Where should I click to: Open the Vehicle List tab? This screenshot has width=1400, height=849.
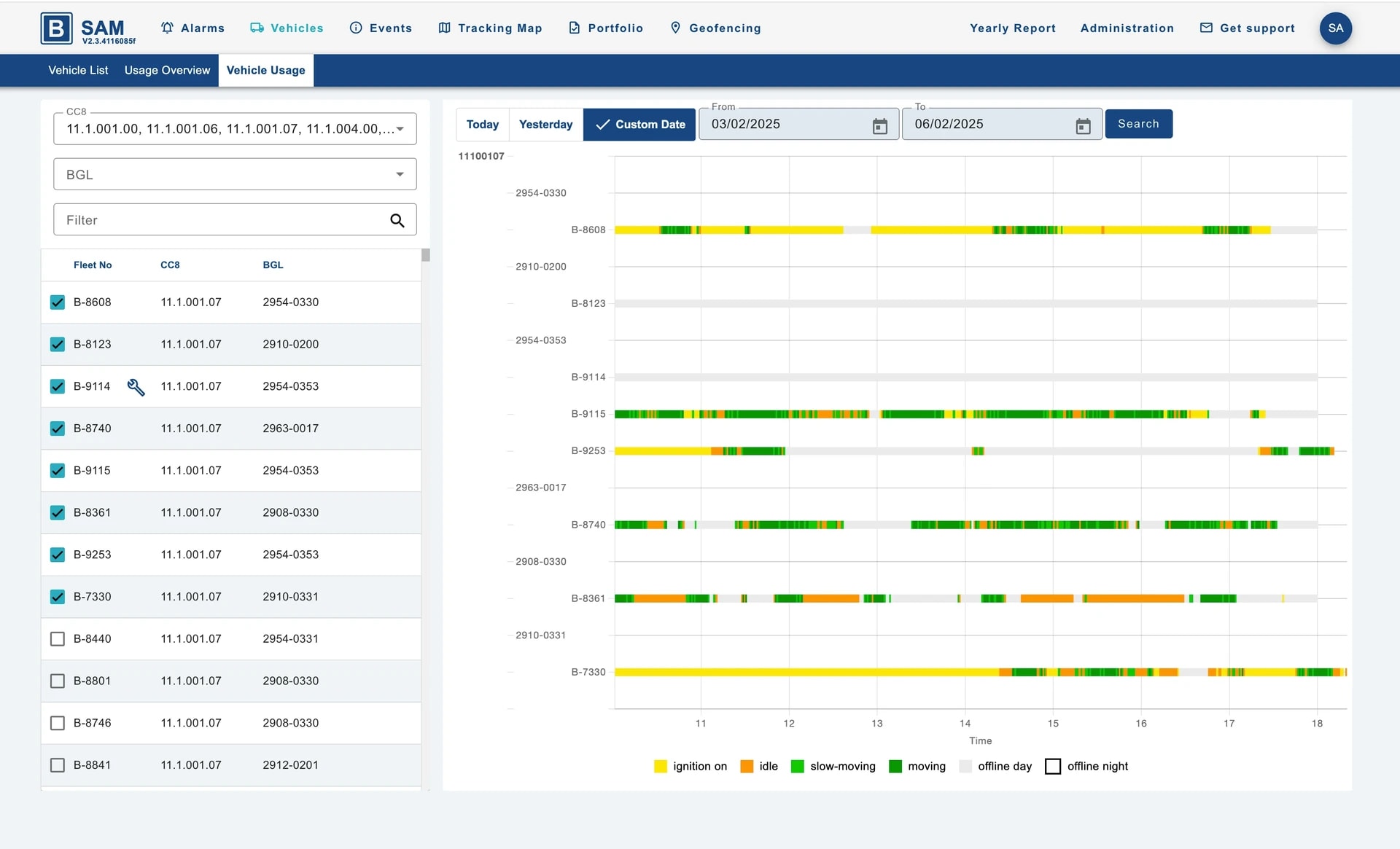click(x=78, y=70)
